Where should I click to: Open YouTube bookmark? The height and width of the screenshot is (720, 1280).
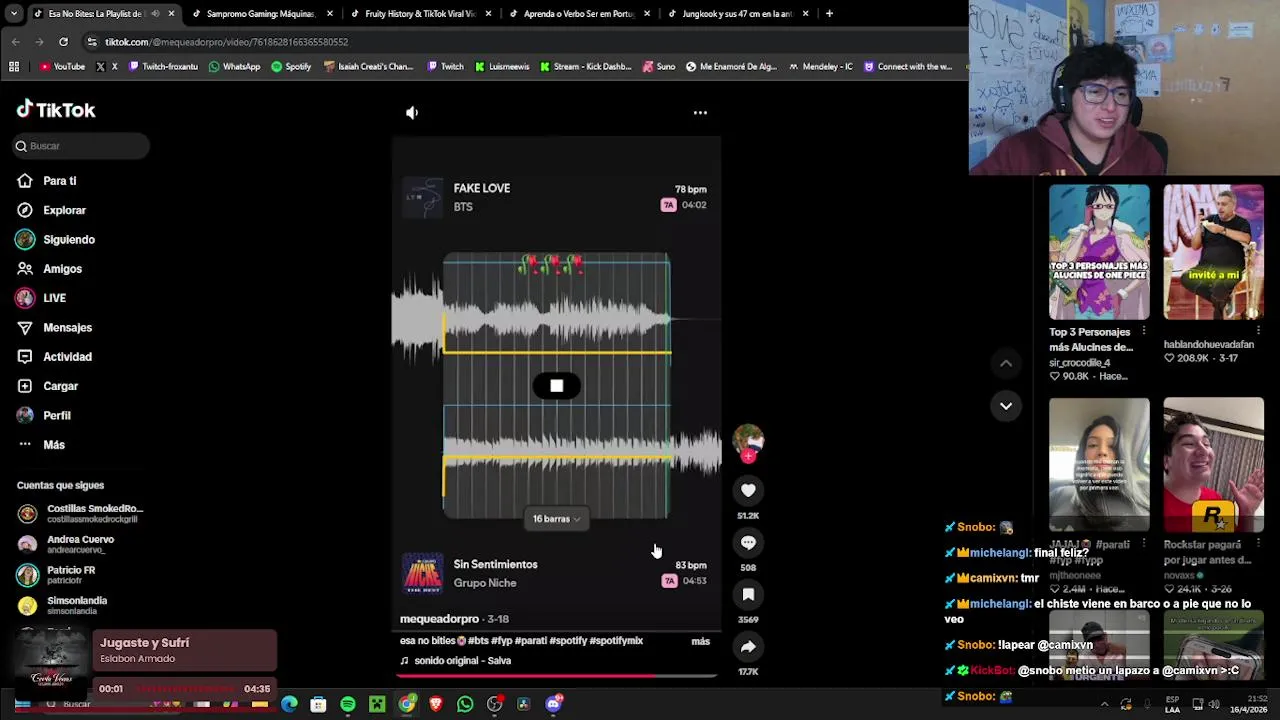pos(62,67)
